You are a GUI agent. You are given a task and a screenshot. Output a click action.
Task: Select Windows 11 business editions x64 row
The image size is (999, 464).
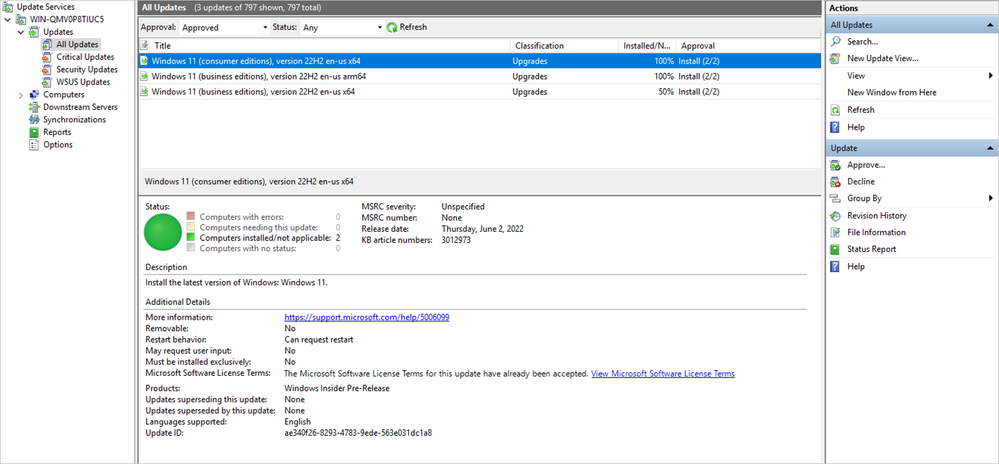click(480, 92)
